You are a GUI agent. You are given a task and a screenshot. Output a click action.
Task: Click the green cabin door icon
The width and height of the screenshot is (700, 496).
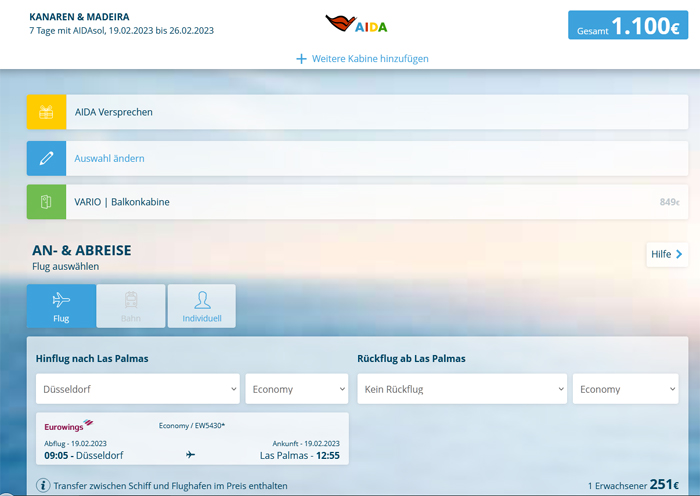(x=46, y=202)
